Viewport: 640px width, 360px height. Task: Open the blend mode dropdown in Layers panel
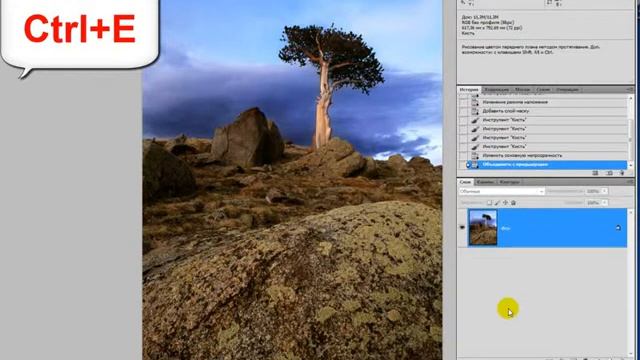pyautogui.click(x=502, y=191)
